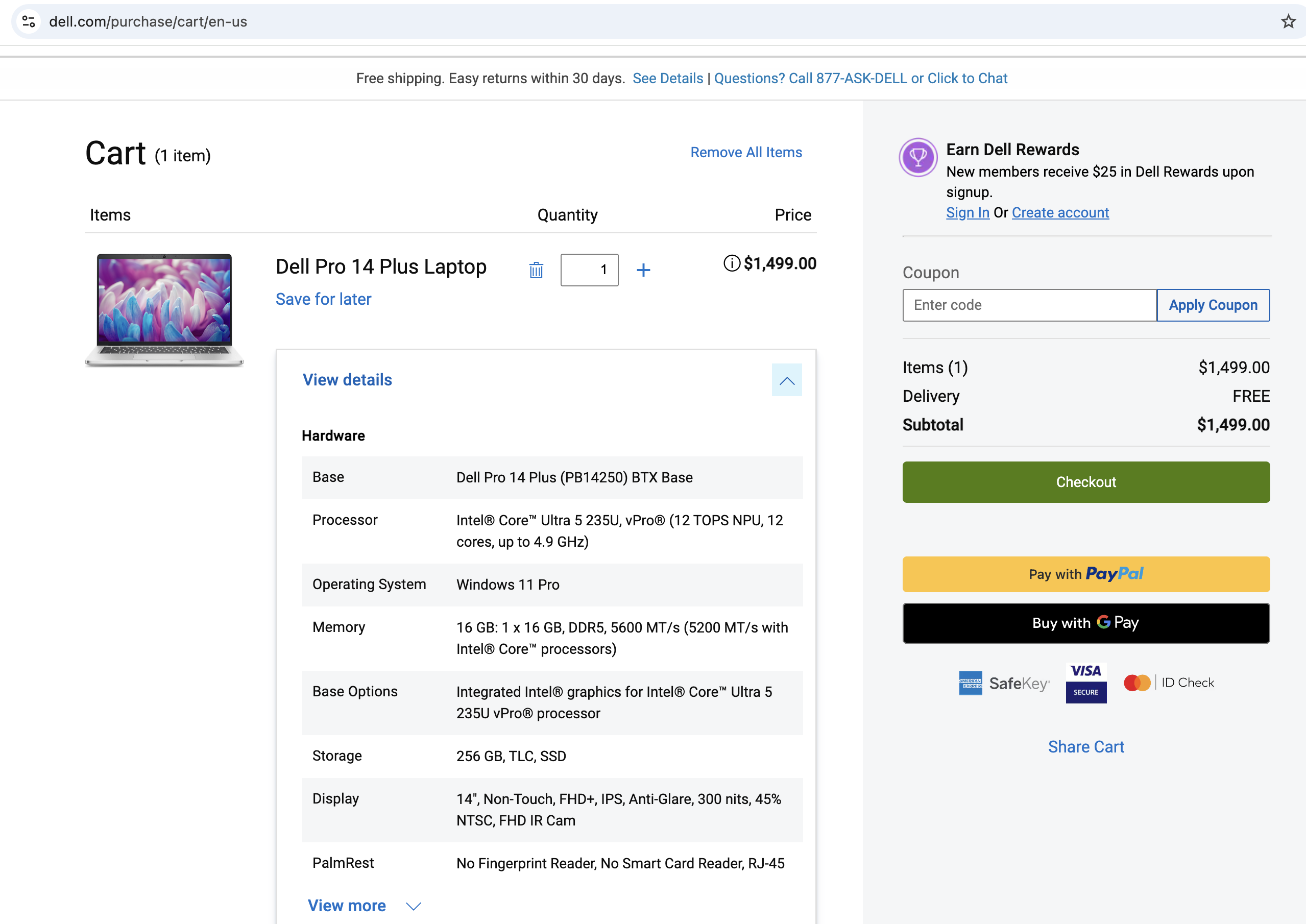
Task: Open site information icon in address bar
Action: 29,21
